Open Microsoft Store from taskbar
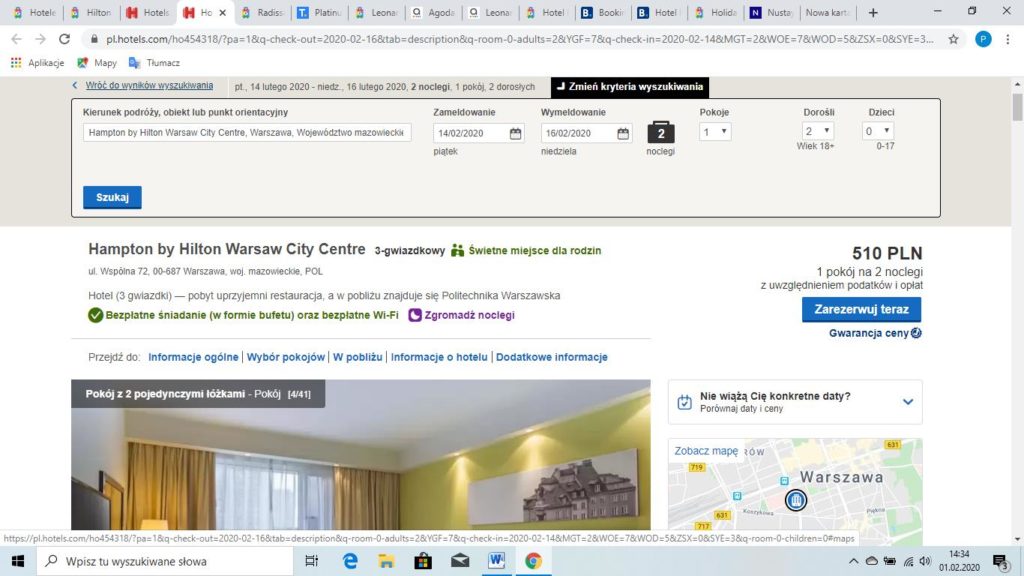The image size is (1024, 576). click(x=423, y=561)
